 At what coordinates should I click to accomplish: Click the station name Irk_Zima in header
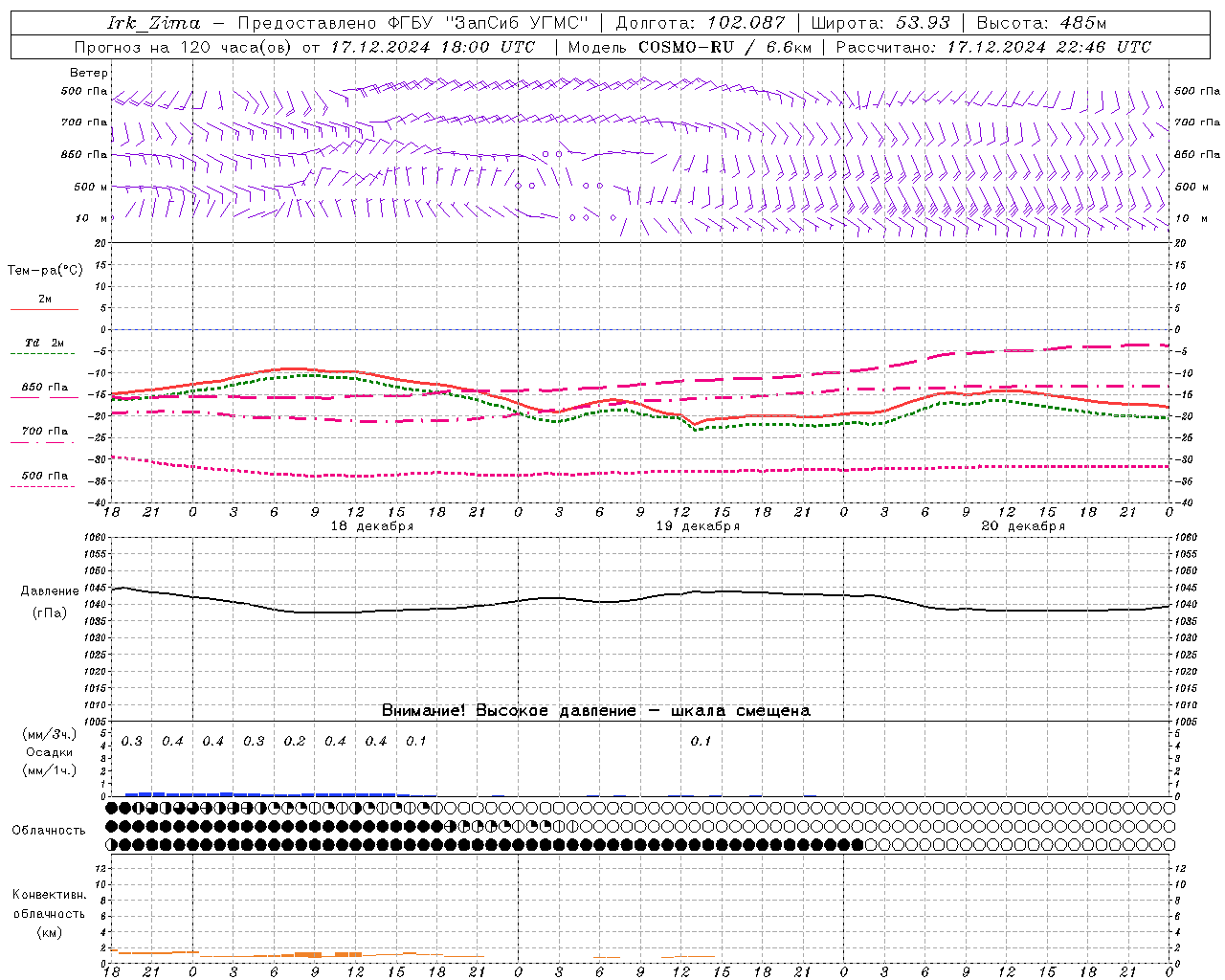(x=154, y=23)
